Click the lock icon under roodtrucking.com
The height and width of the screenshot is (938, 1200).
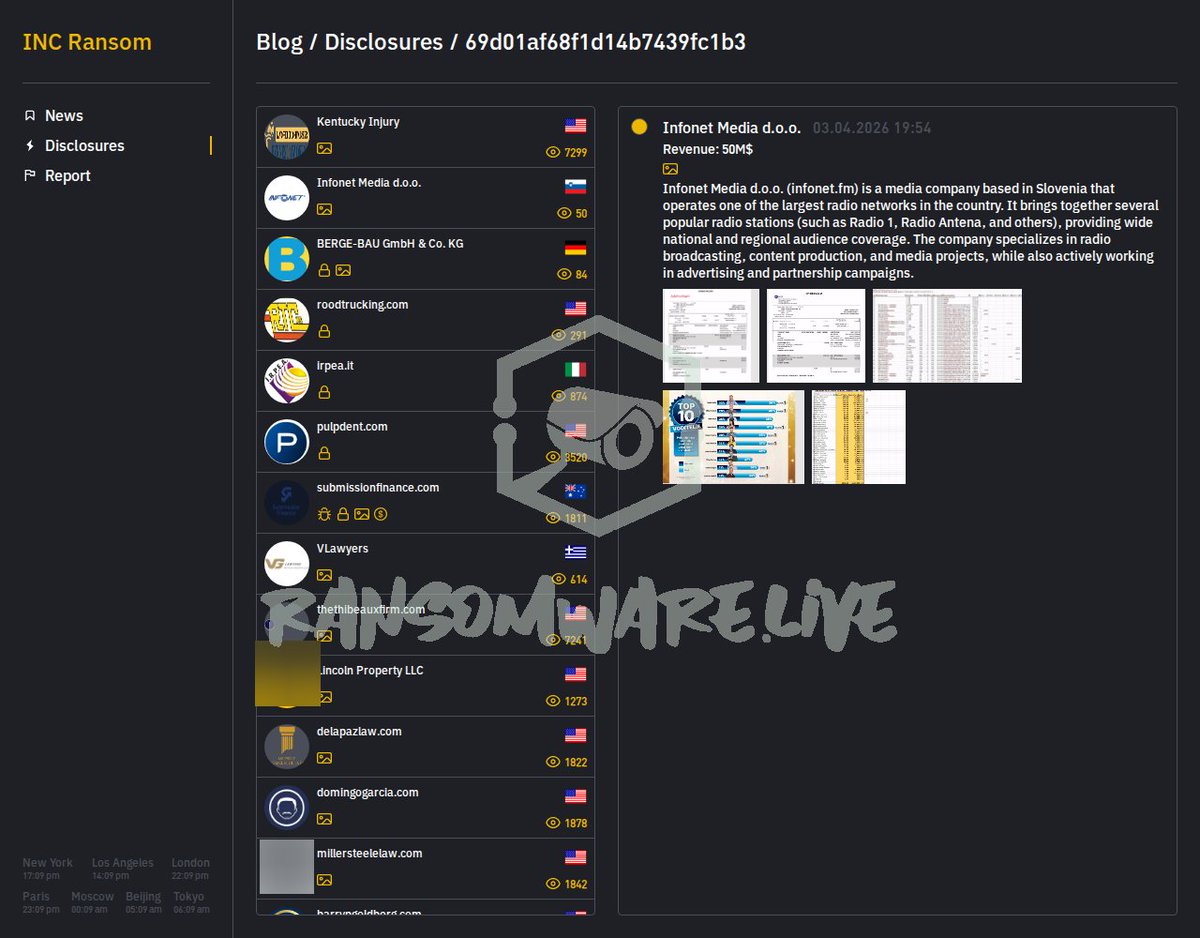click(324, 331)
